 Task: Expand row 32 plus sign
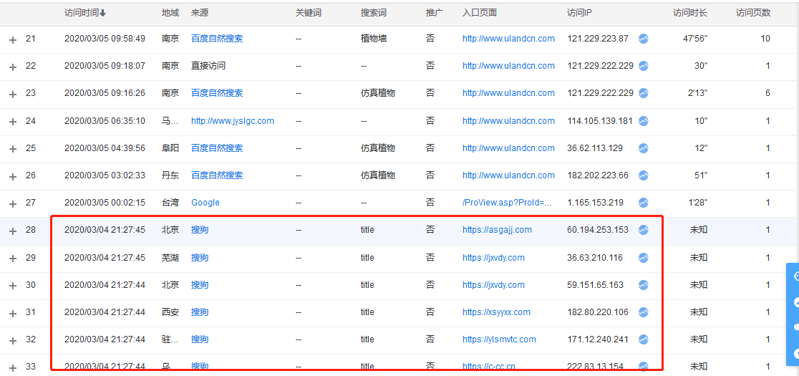tap(13, 340)
